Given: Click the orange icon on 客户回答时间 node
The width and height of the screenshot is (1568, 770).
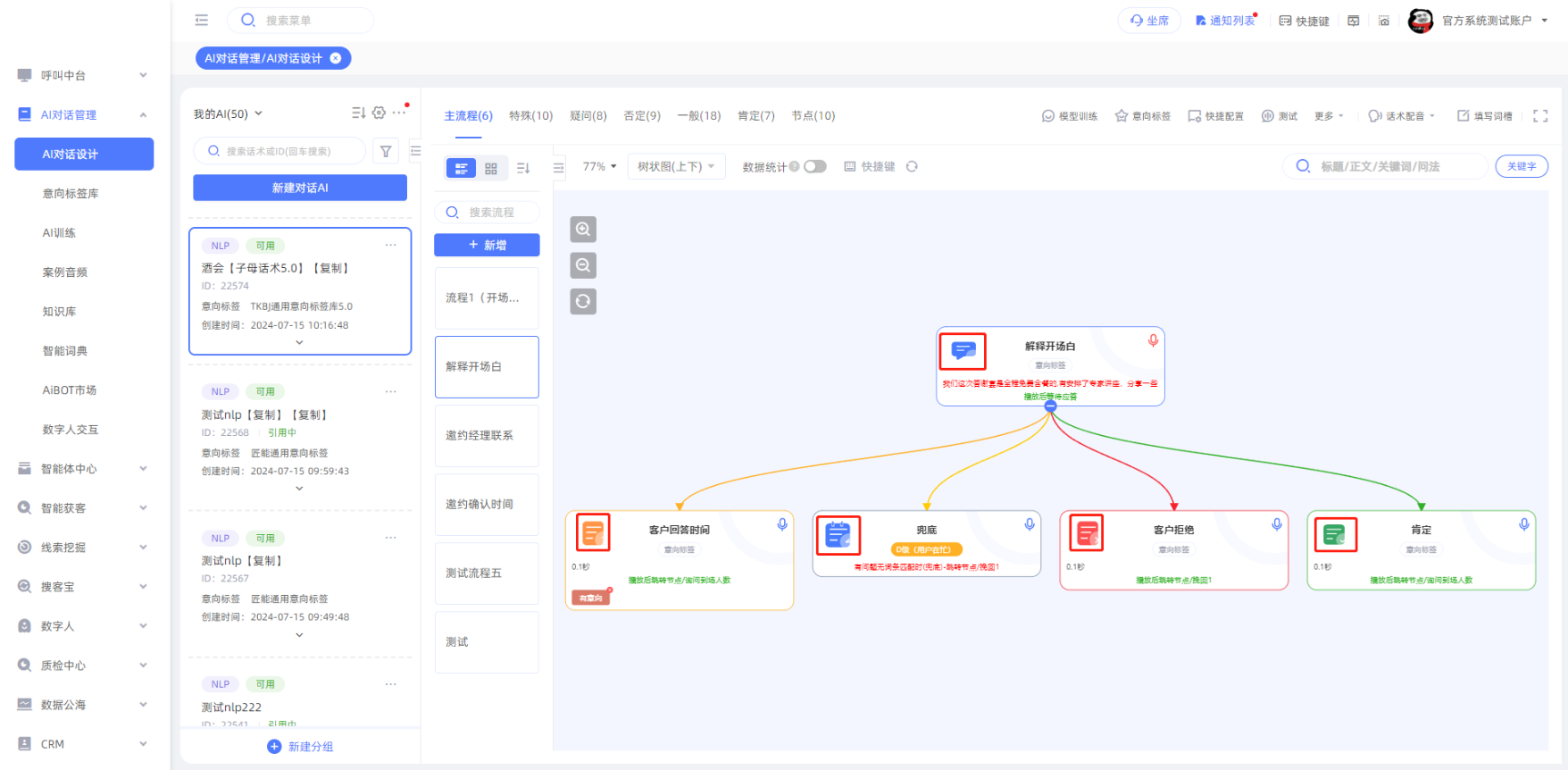Looking at the screenshot, I should (593, 533).
